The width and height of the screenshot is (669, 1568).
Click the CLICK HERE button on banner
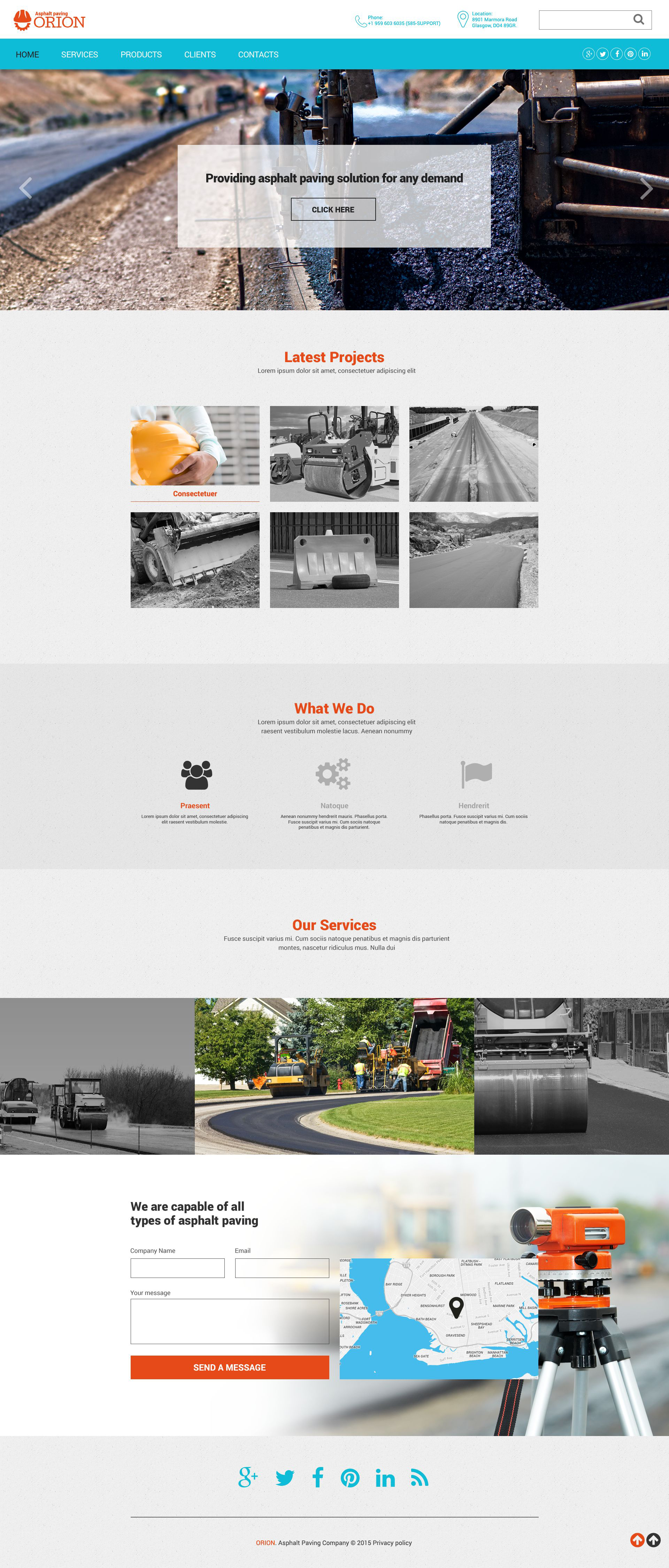[x=334, y=209]
